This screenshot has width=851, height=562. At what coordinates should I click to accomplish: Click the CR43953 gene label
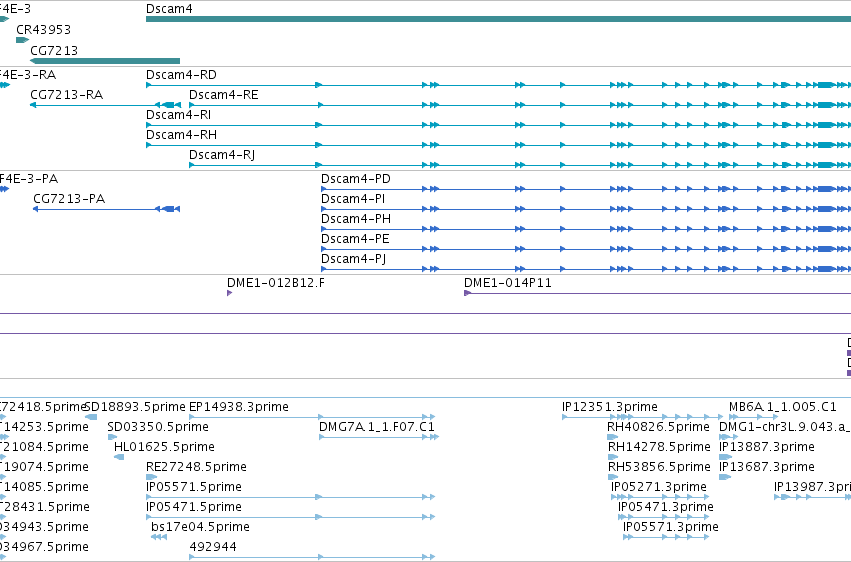coord(43,29)
